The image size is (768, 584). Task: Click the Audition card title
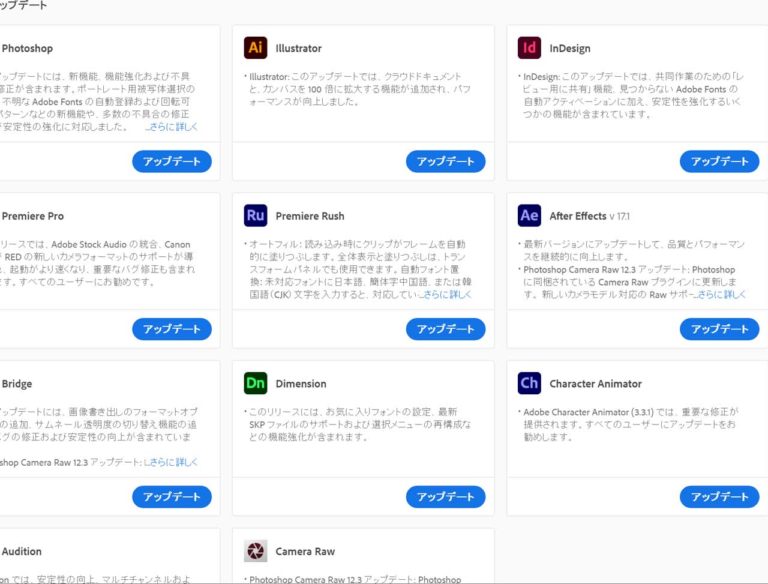(x=21, y=551)
